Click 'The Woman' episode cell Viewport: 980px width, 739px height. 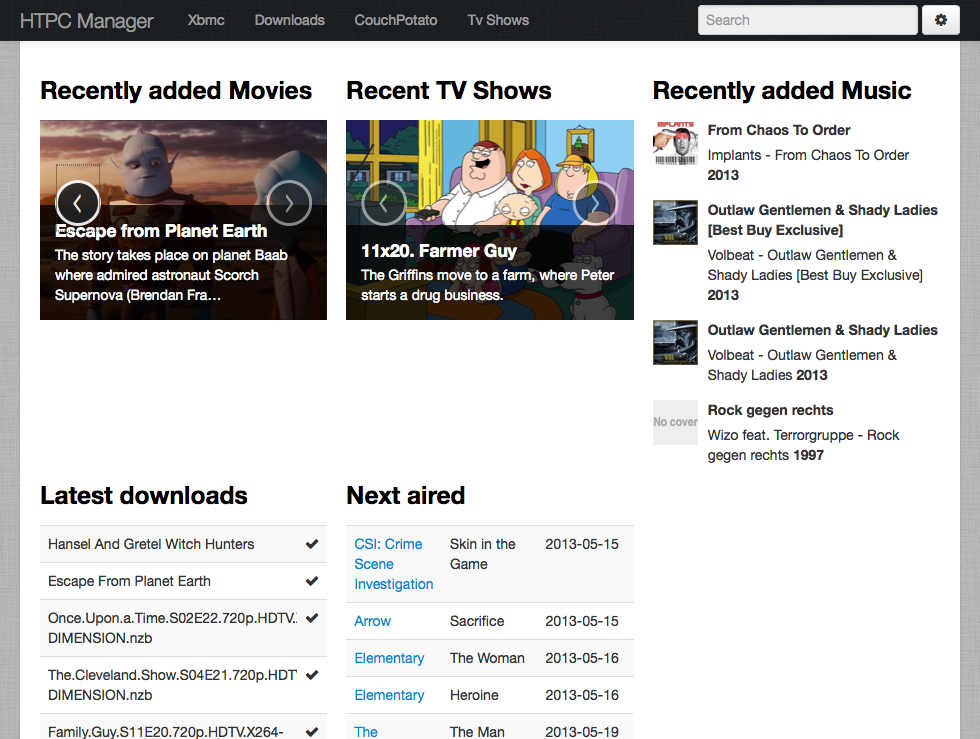(x=487, y=658)
